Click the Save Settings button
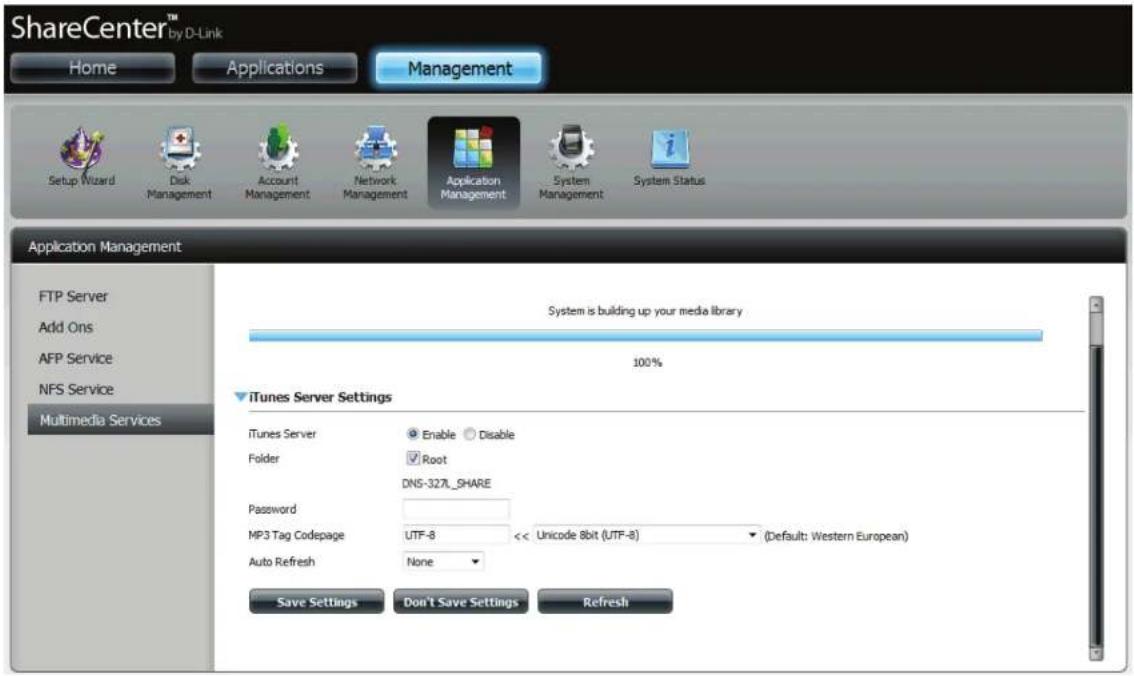 point(317,602)
